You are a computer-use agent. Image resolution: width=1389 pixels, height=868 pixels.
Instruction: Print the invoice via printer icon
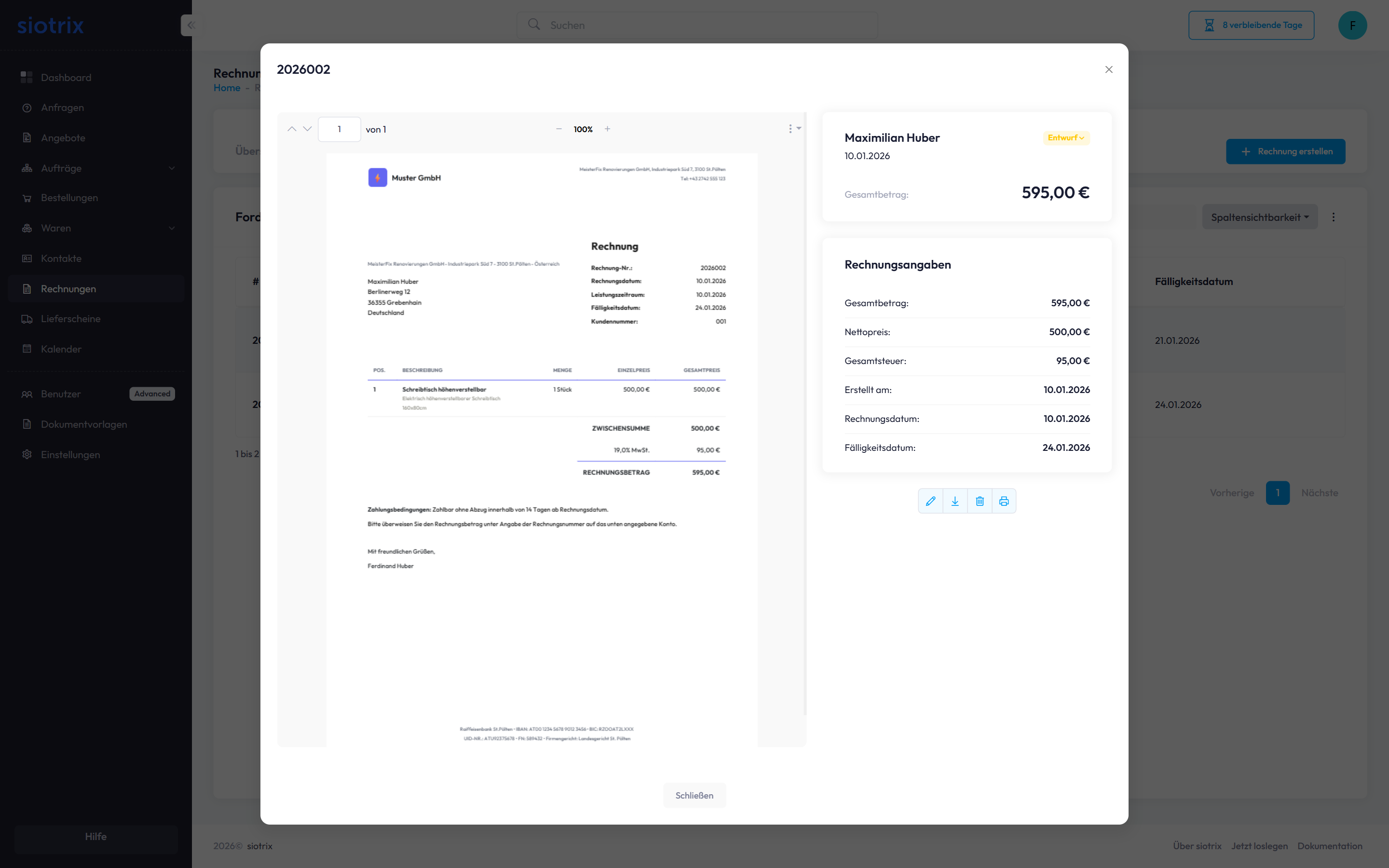(1004, 501)
